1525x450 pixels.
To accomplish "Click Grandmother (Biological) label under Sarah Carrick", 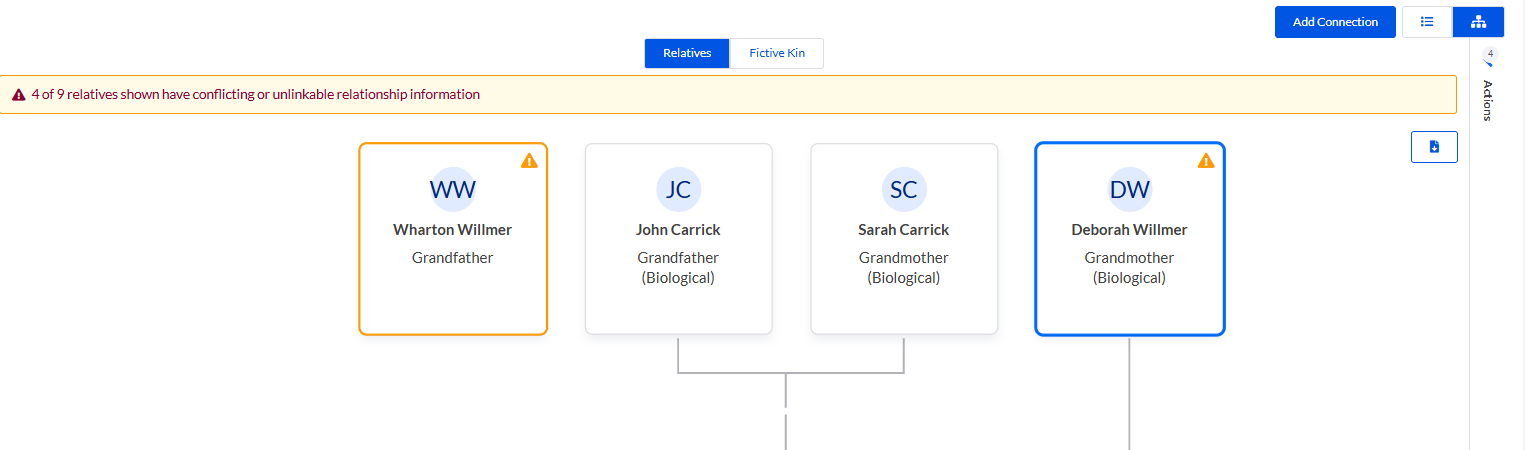I will coord(904,268).
